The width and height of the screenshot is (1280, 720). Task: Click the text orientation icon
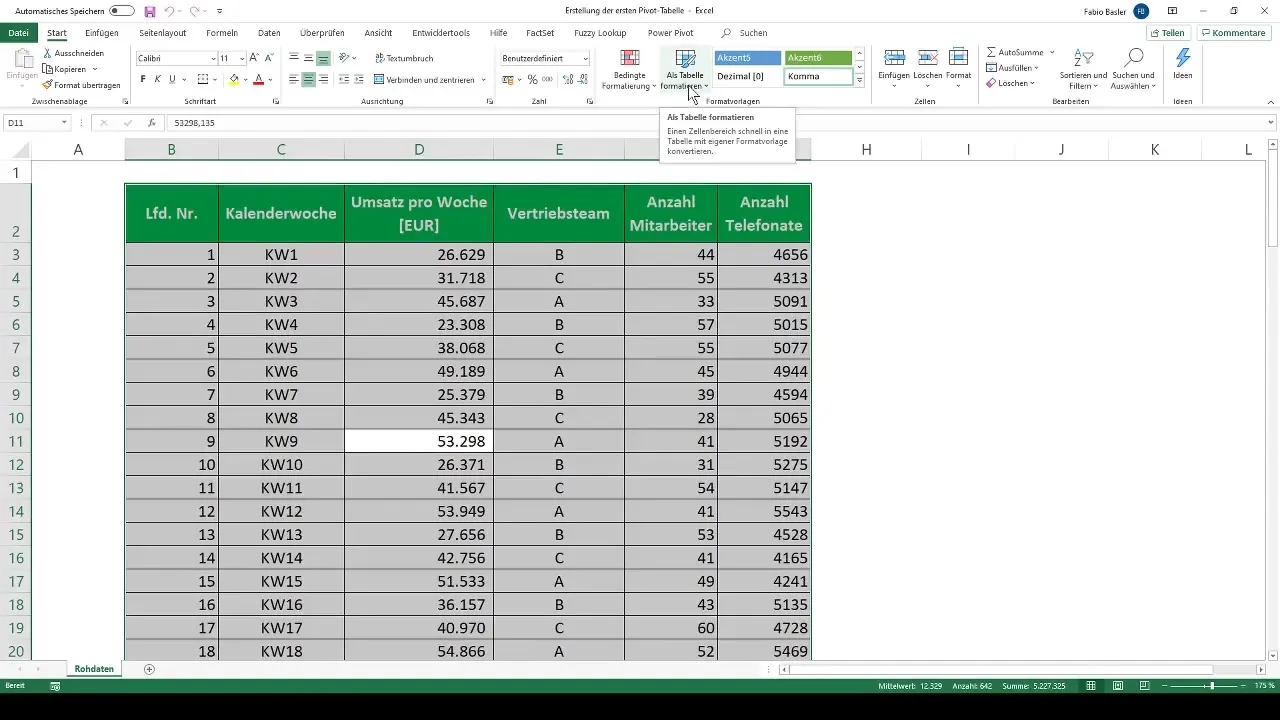pyautogui.click(x=344, y=59)
